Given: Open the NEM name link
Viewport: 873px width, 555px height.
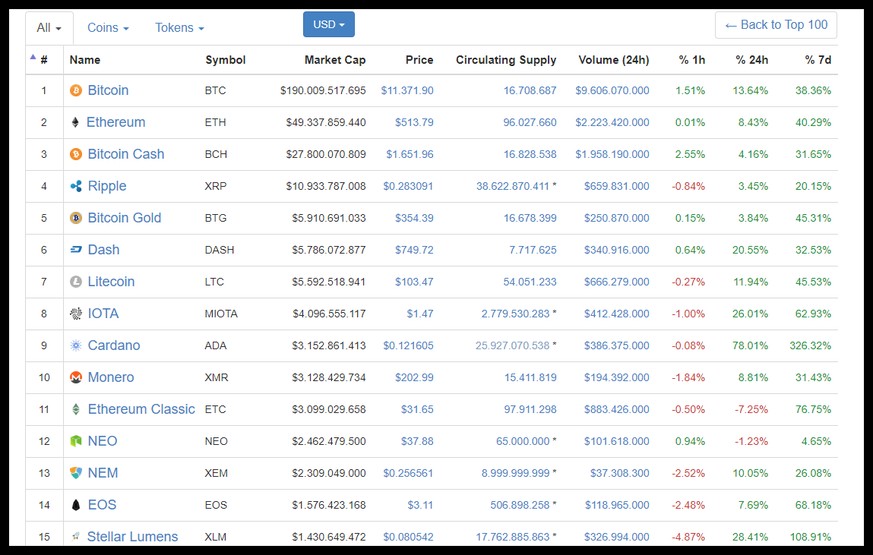Looking at the screenshot, I should tap(102, 473).
